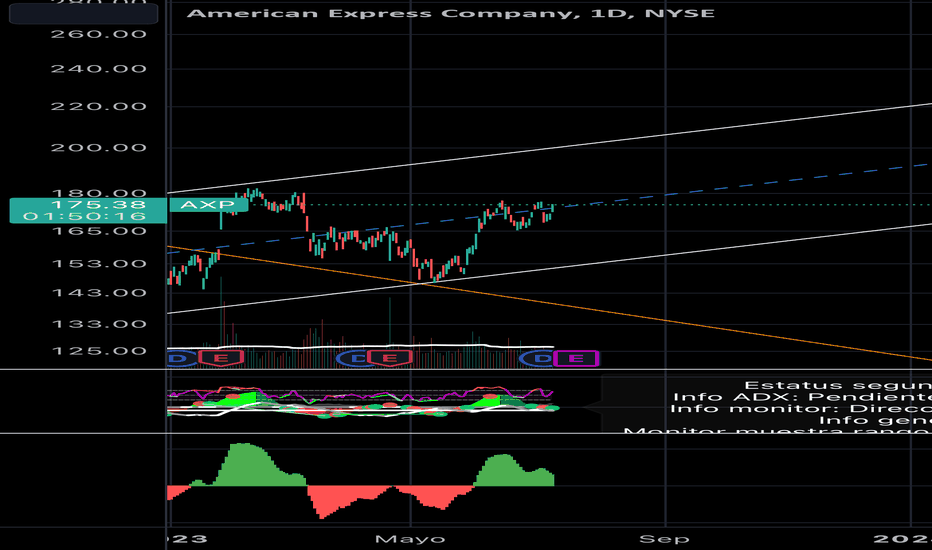Click the Info monitor status line
The height and width of the screenshot is (550, 932).
tap(801, 408)
